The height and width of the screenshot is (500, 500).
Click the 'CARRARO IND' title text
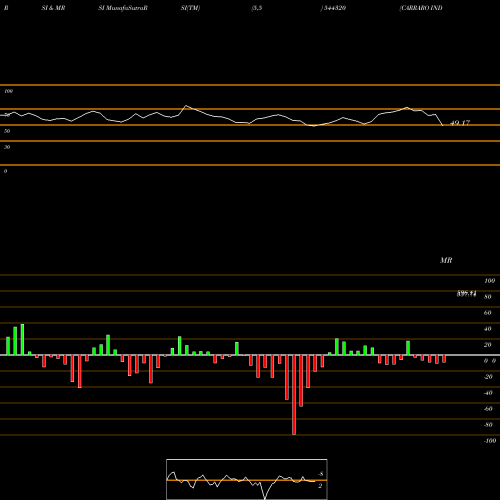[x=421, y=8]
